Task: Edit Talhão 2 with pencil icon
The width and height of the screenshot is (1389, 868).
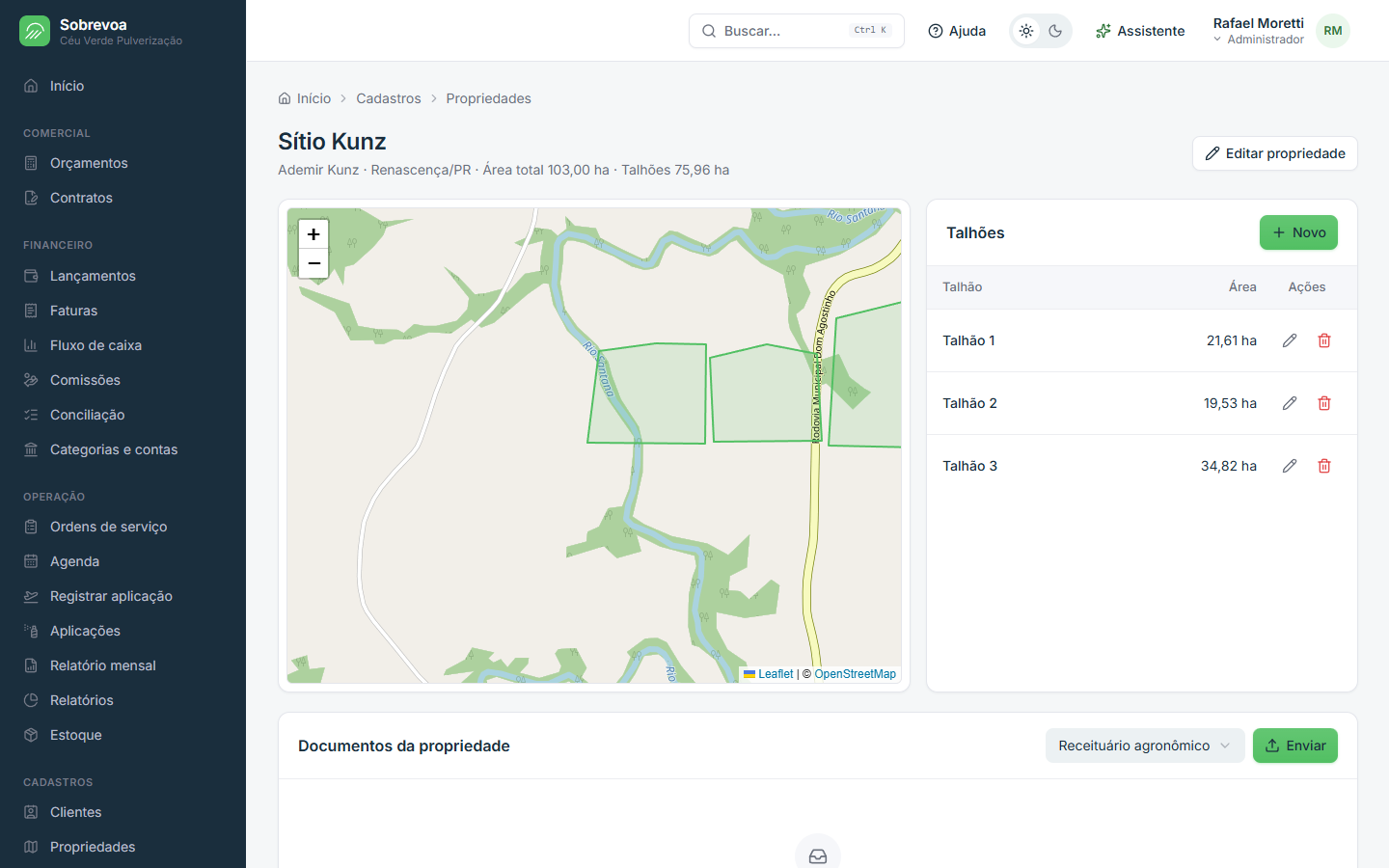Action: point(1290,403)
